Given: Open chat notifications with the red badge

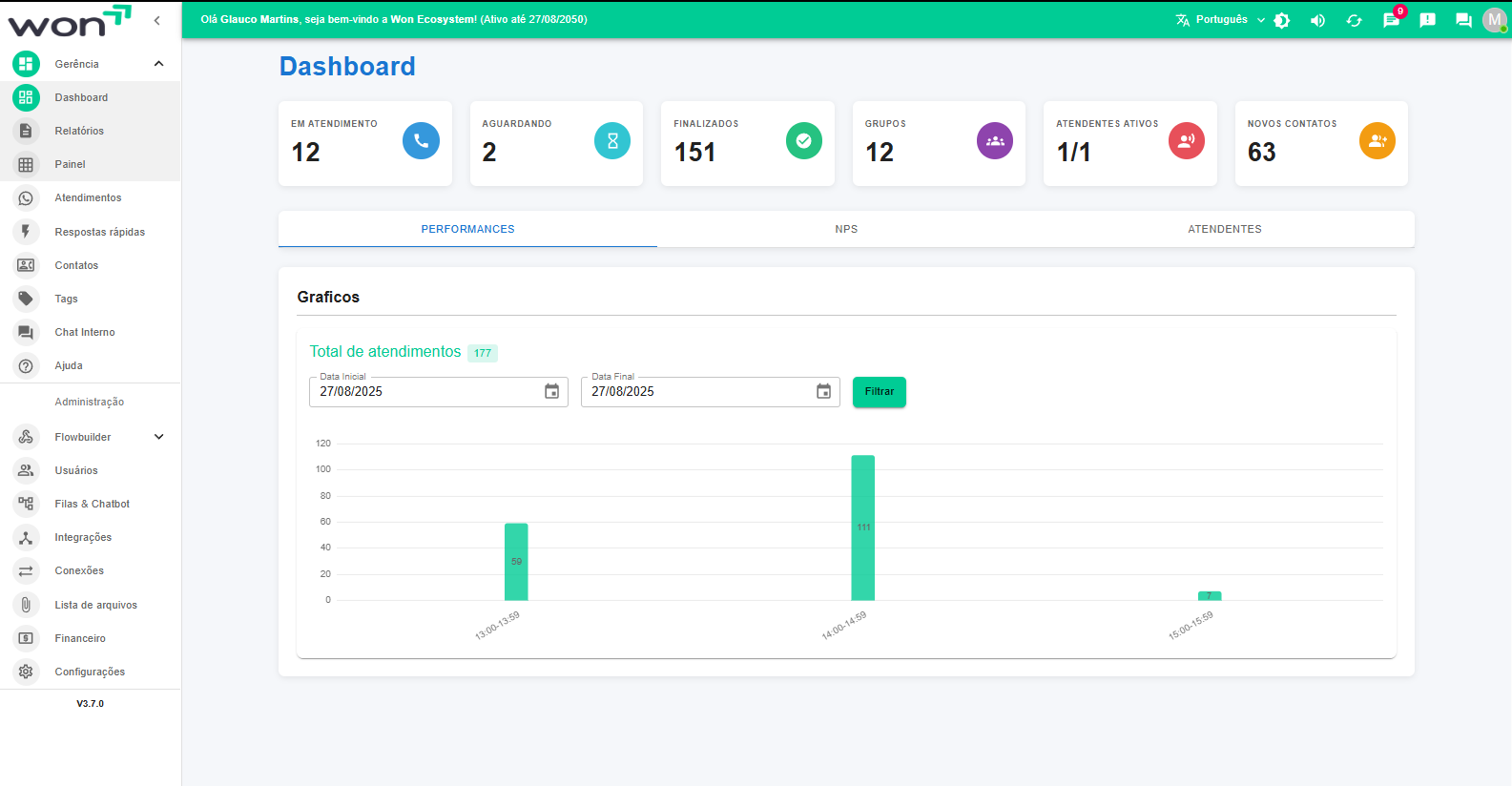Looking at the screenshot, I should click(x=1392, y=19).
